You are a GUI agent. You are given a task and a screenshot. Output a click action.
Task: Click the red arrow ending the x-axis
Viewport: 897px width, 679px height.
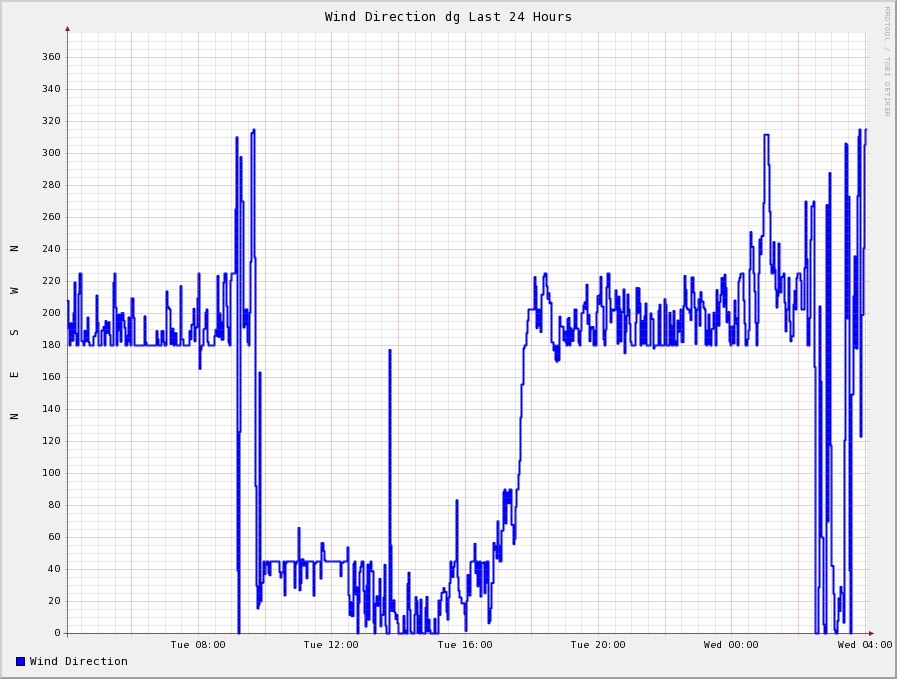click(871, 633)
